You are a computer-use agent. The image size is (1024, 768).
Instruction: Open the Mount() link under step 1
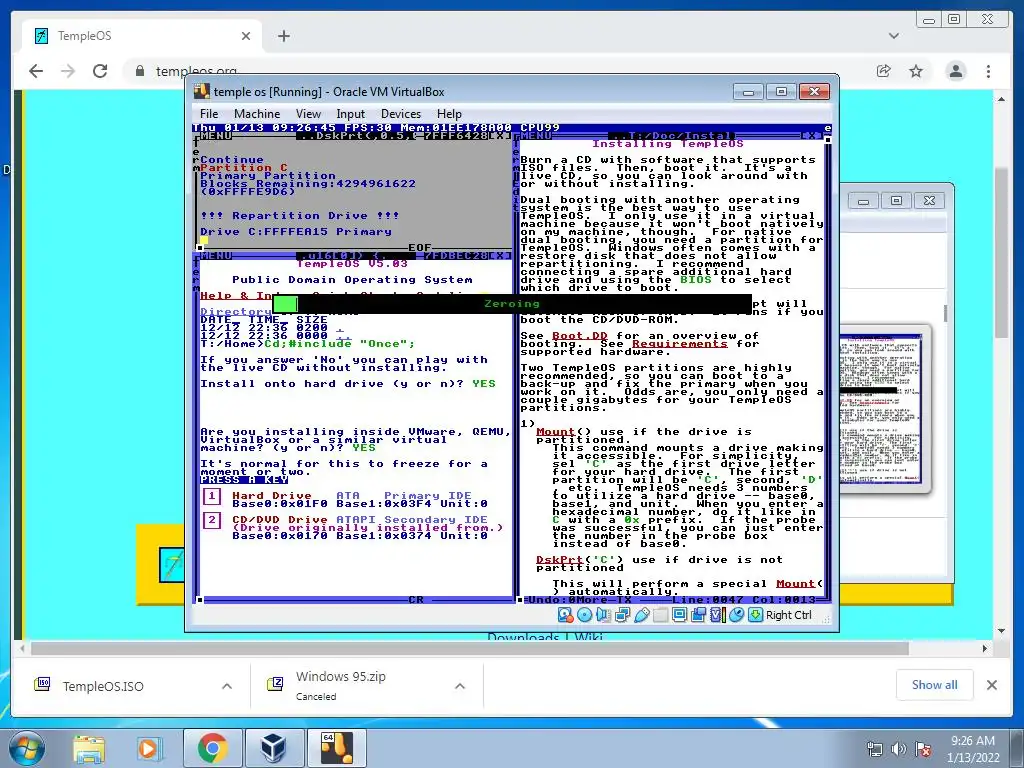555,432
